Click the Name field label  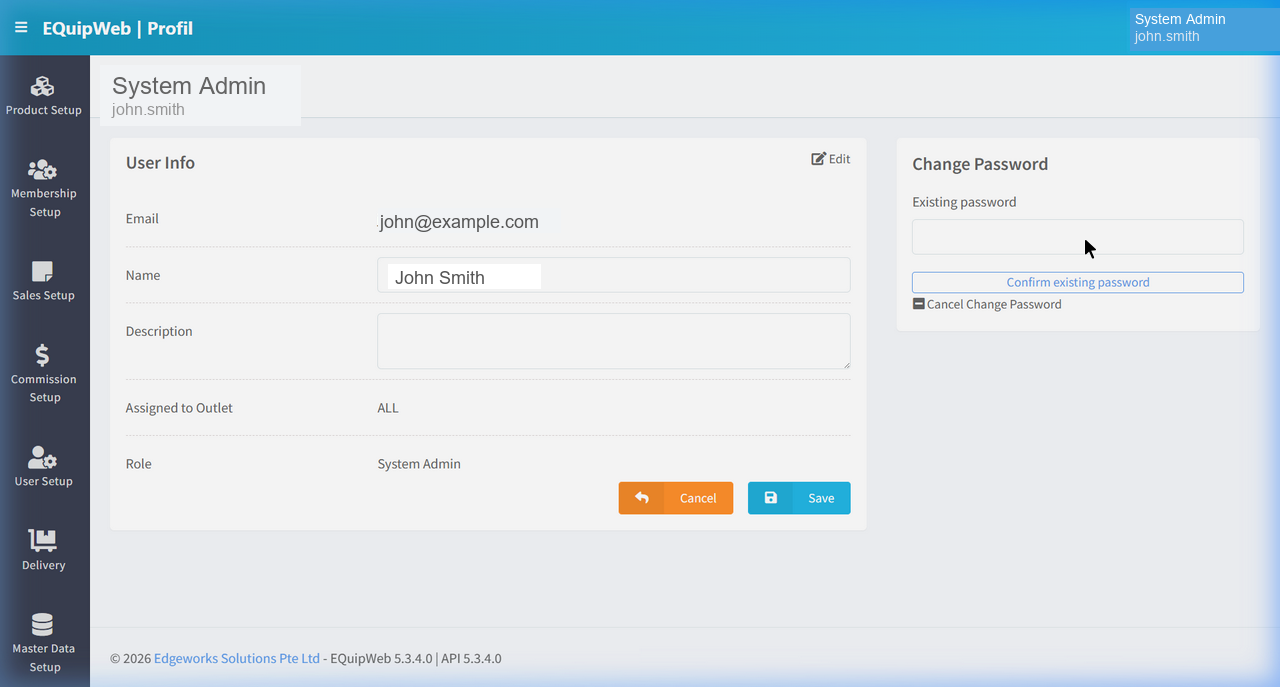tap(143, 275)
